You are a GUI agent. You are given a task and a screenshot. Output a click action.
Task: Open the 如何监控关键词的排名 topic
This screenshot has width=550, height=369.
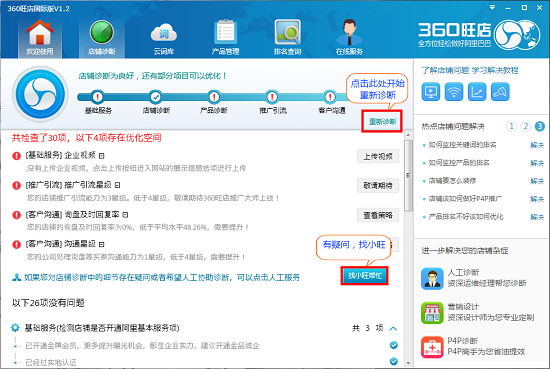click(x=462, y=145)
